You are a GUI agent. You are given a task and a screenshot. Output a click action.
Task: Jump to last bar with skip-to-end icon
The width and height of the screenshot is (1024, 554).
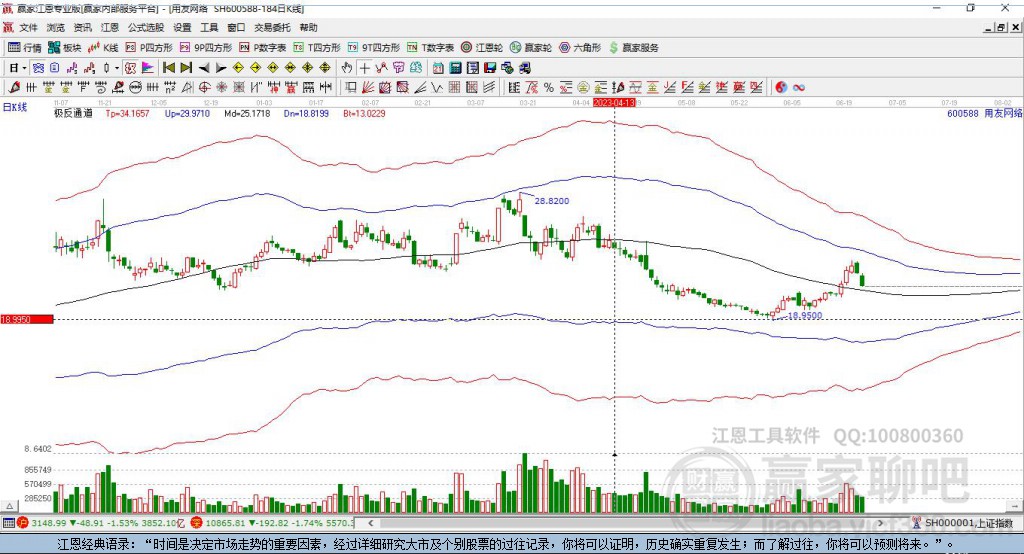[186, 68]
